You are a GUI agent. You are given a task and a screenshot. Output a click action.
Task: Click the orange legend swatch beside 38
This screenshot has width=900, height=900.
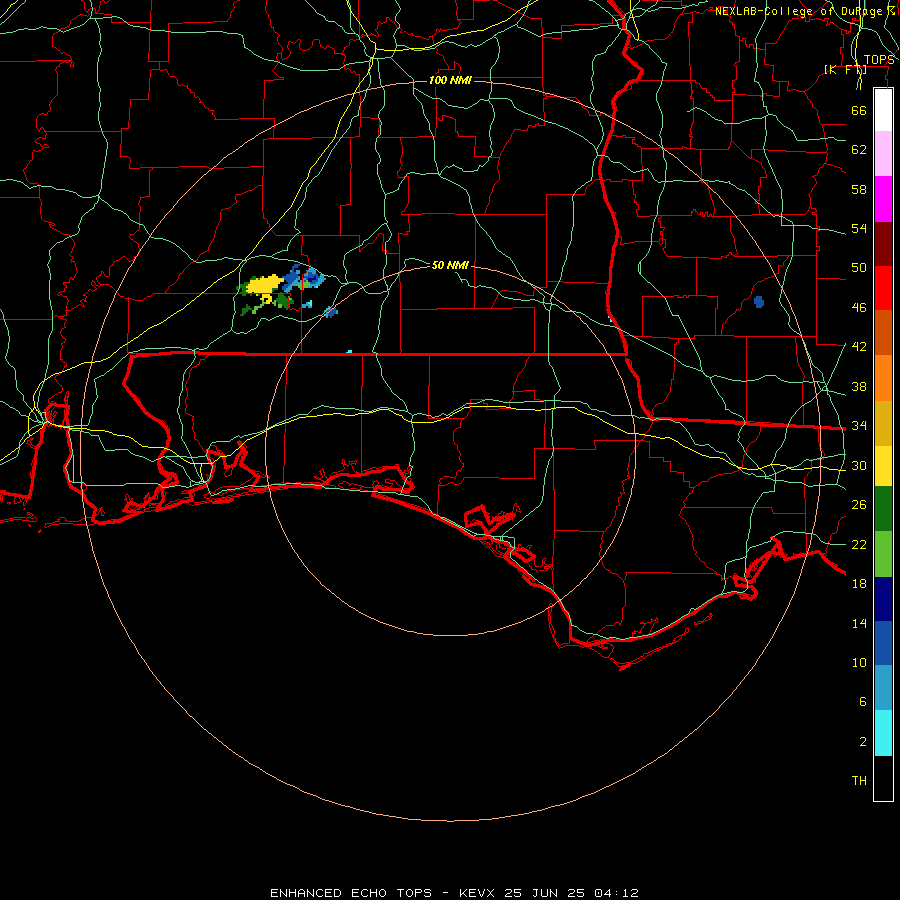pos(883,378)
